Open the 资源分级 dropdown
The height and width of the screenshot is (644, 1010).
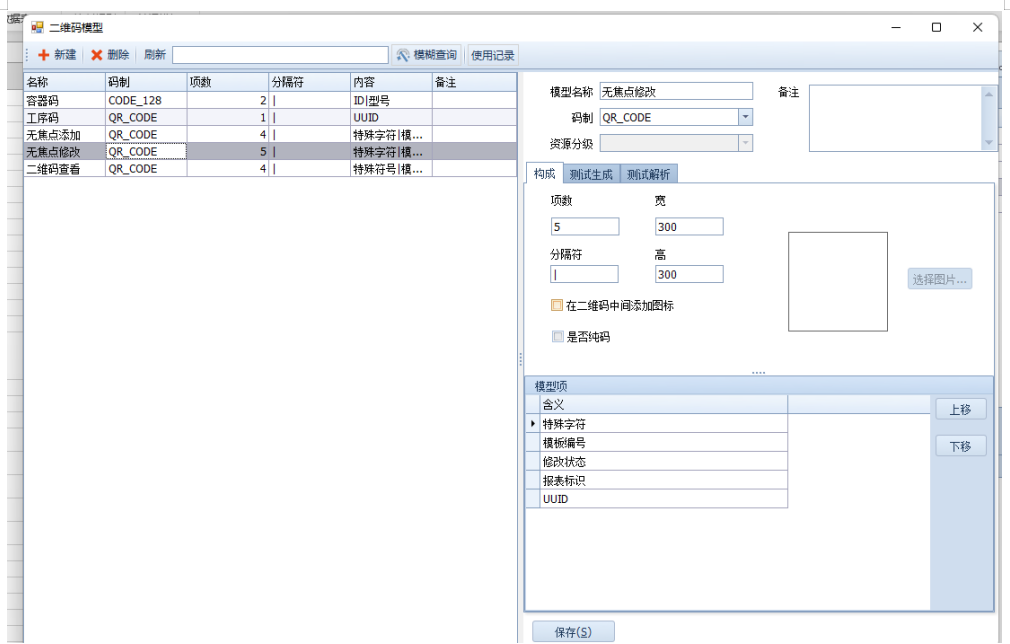[x=745, y=143]
